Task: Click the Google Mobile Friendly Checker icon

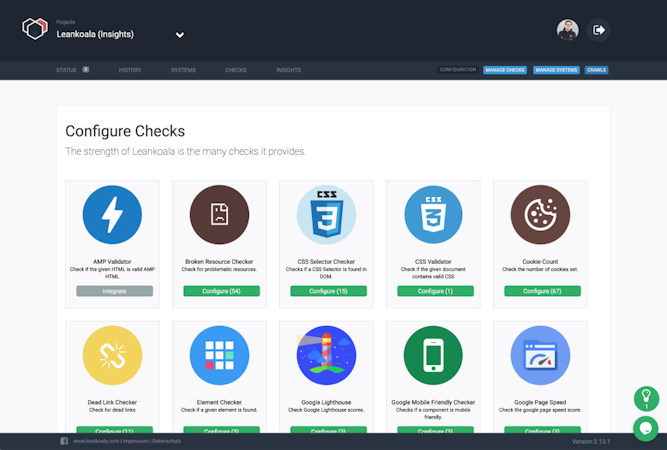Action: coord(433,355)
